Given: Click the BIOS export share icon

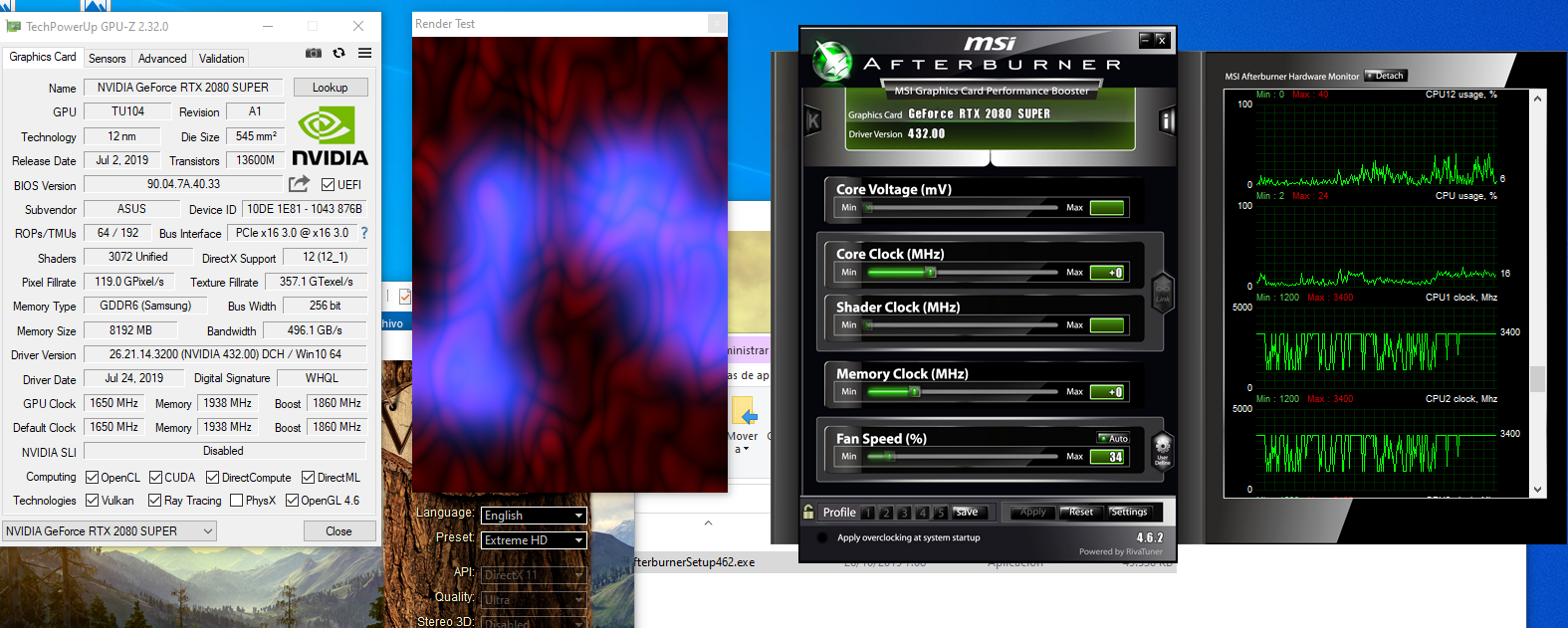Looking at the screenshot, I should click(x=299, y=184).
